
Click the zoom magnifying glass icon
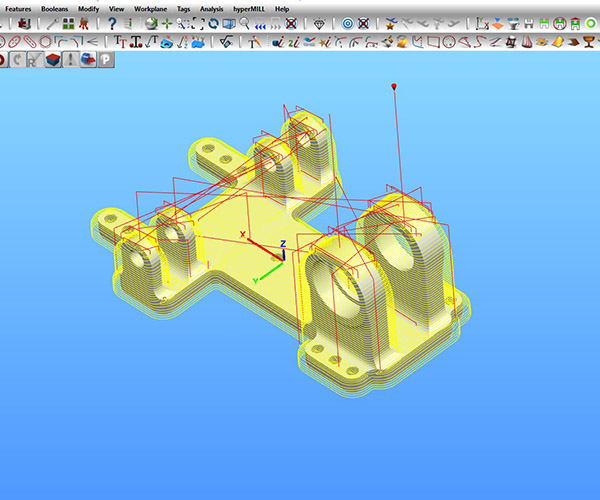[x=244, y=23]
